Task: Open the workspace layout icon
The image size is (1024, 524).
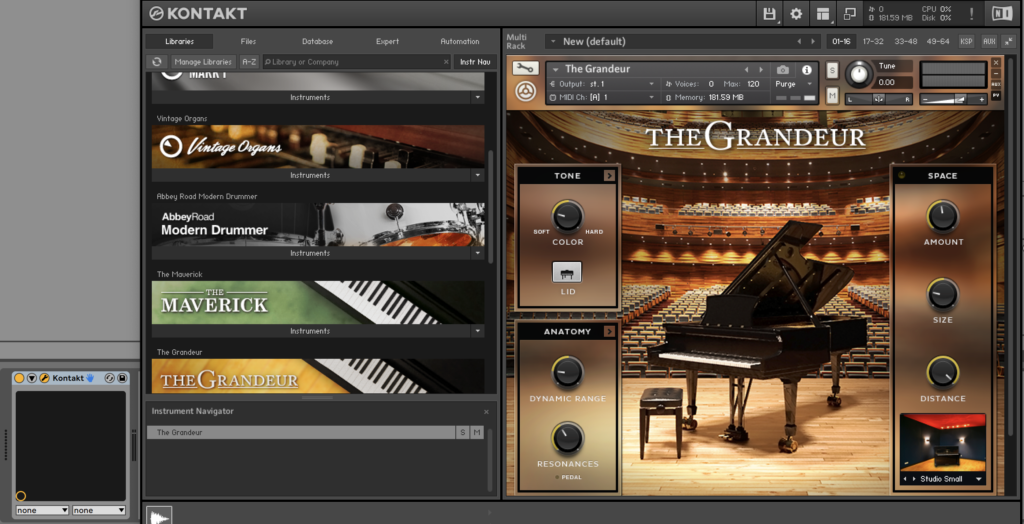Action: point(823,14)
